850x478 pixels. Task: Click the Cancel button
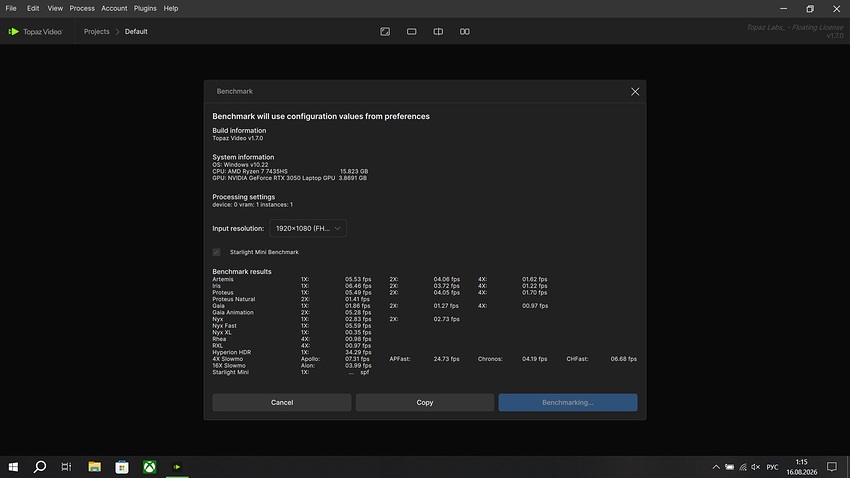[282, 402]
